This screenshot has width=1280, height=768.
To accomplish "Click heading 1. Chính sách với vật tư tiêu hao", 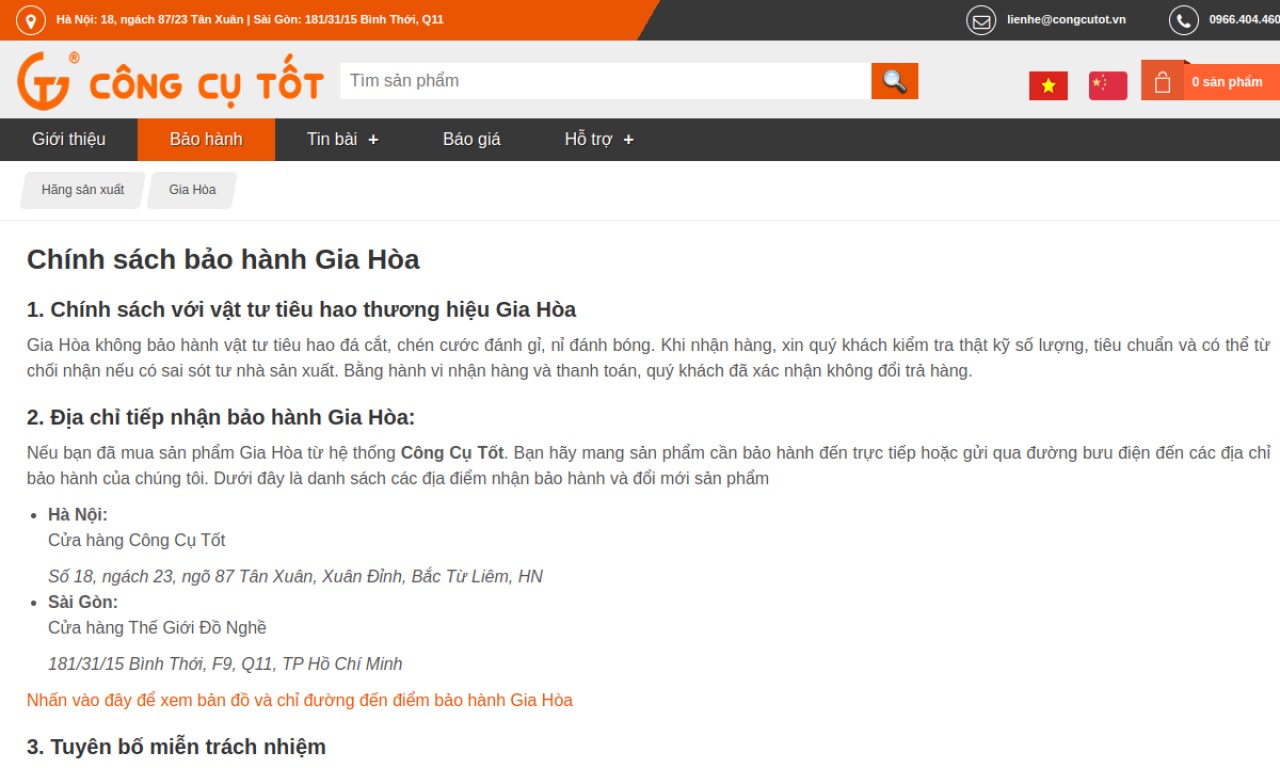I will click(x=301, y=310).
